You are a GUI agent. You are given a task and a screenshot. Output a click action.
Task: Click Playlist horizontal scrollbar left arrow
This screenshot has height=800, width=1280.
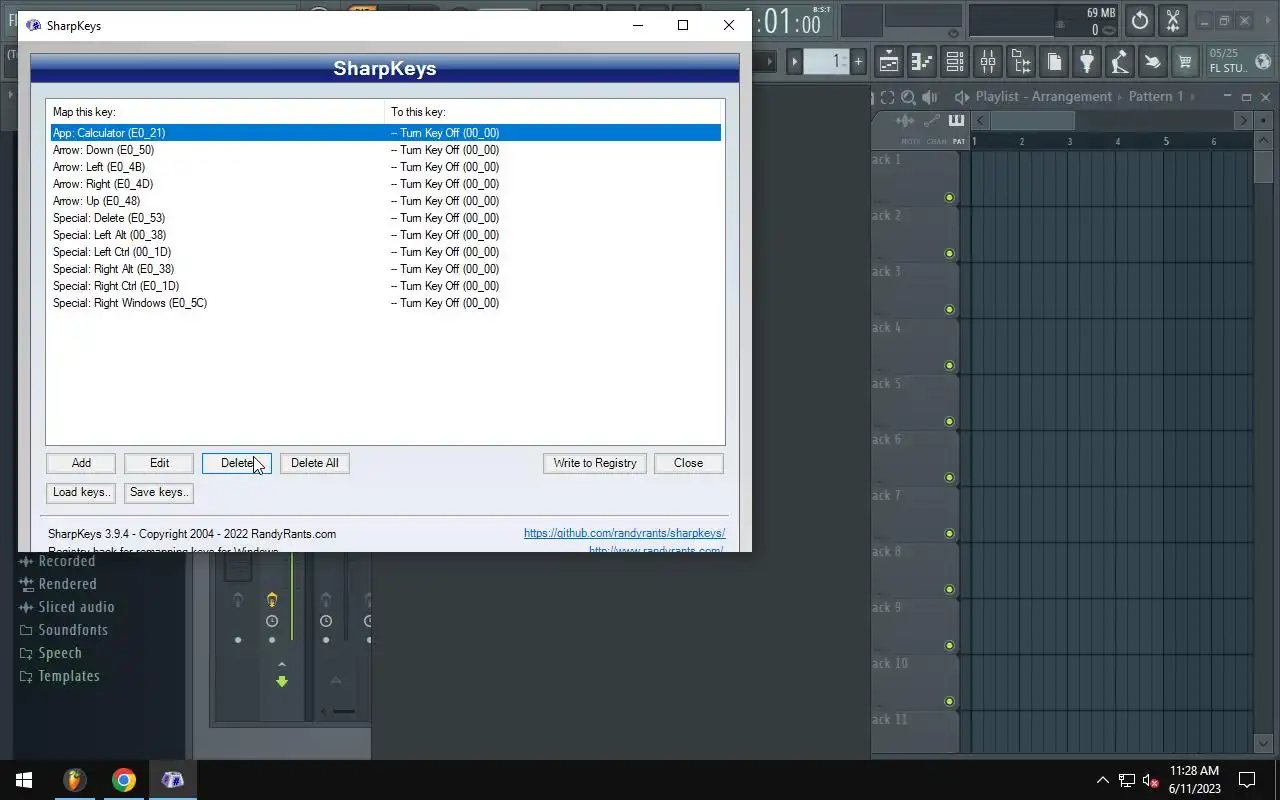[x=981, y=121]
